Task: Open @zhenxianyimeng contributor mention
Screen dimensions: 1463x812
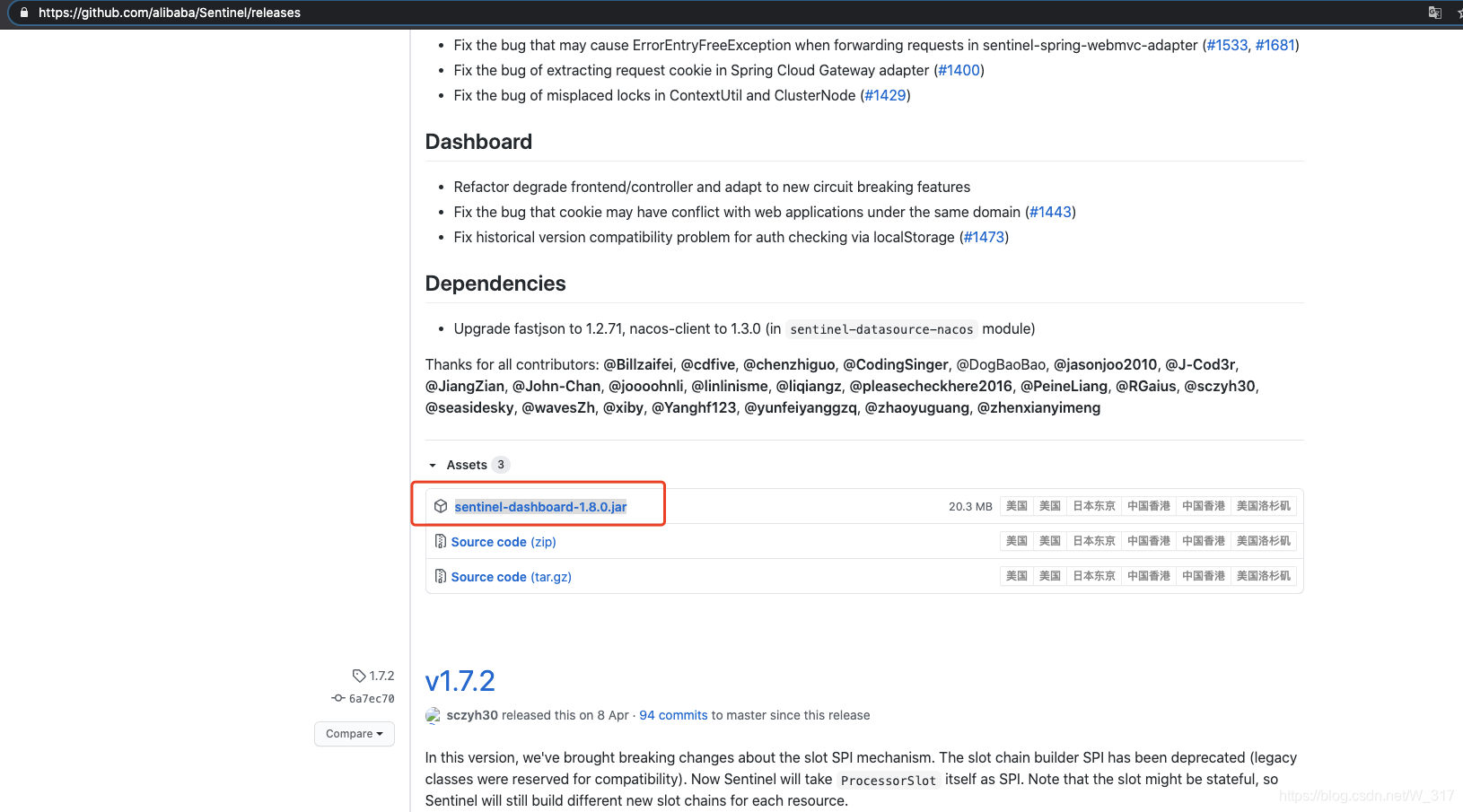Action: click(x=1038, y=407)
